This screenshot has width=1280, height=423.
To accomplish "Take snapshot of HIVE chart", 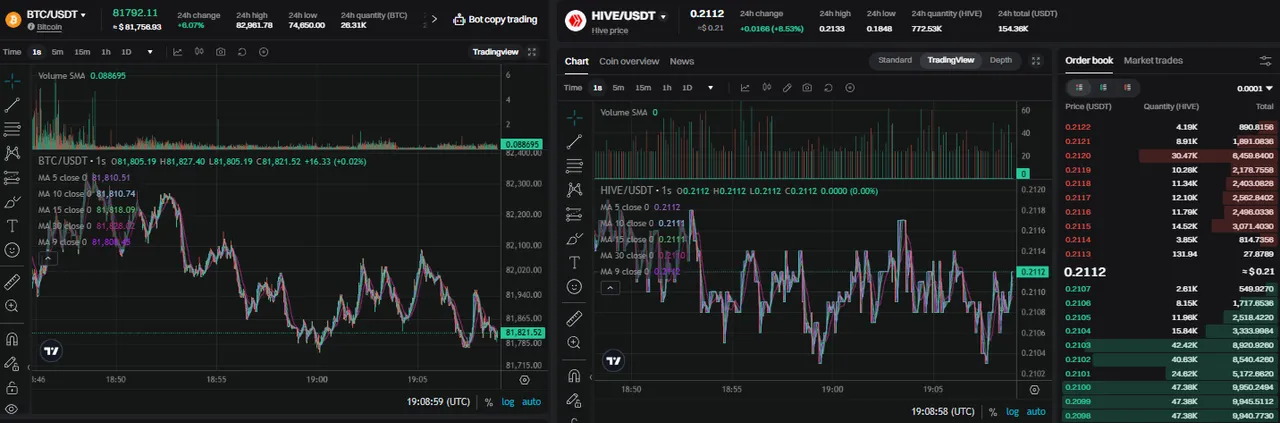I will (807, 88).
